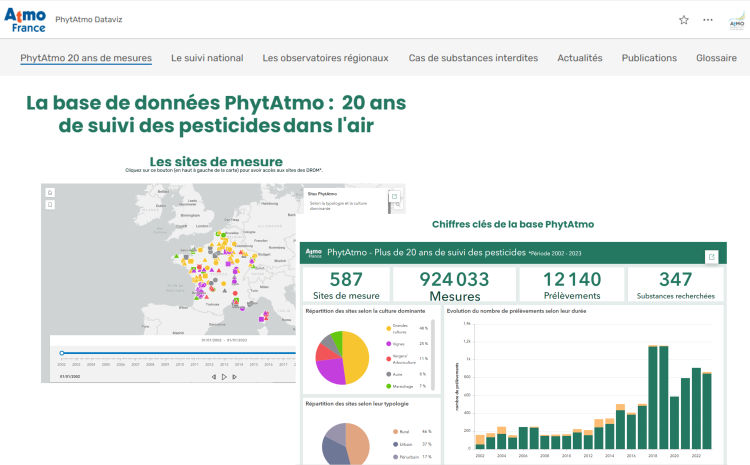This screenshot has height=465, width=750.
Task: Play the map time animation
Action: click(224, 377)
